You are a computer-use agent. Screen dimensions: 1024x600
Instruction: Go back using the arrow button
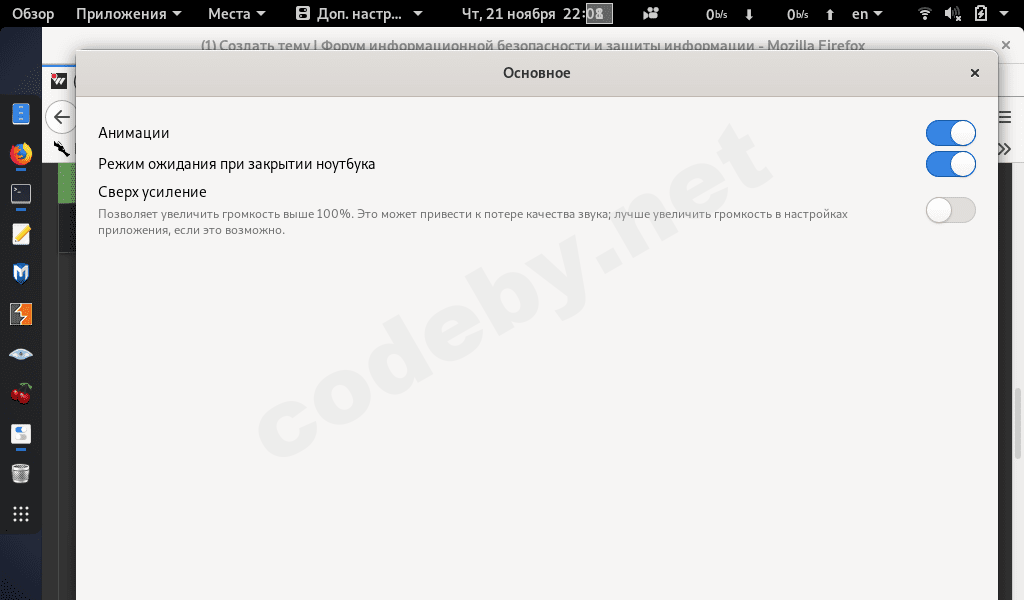(60, 116)
